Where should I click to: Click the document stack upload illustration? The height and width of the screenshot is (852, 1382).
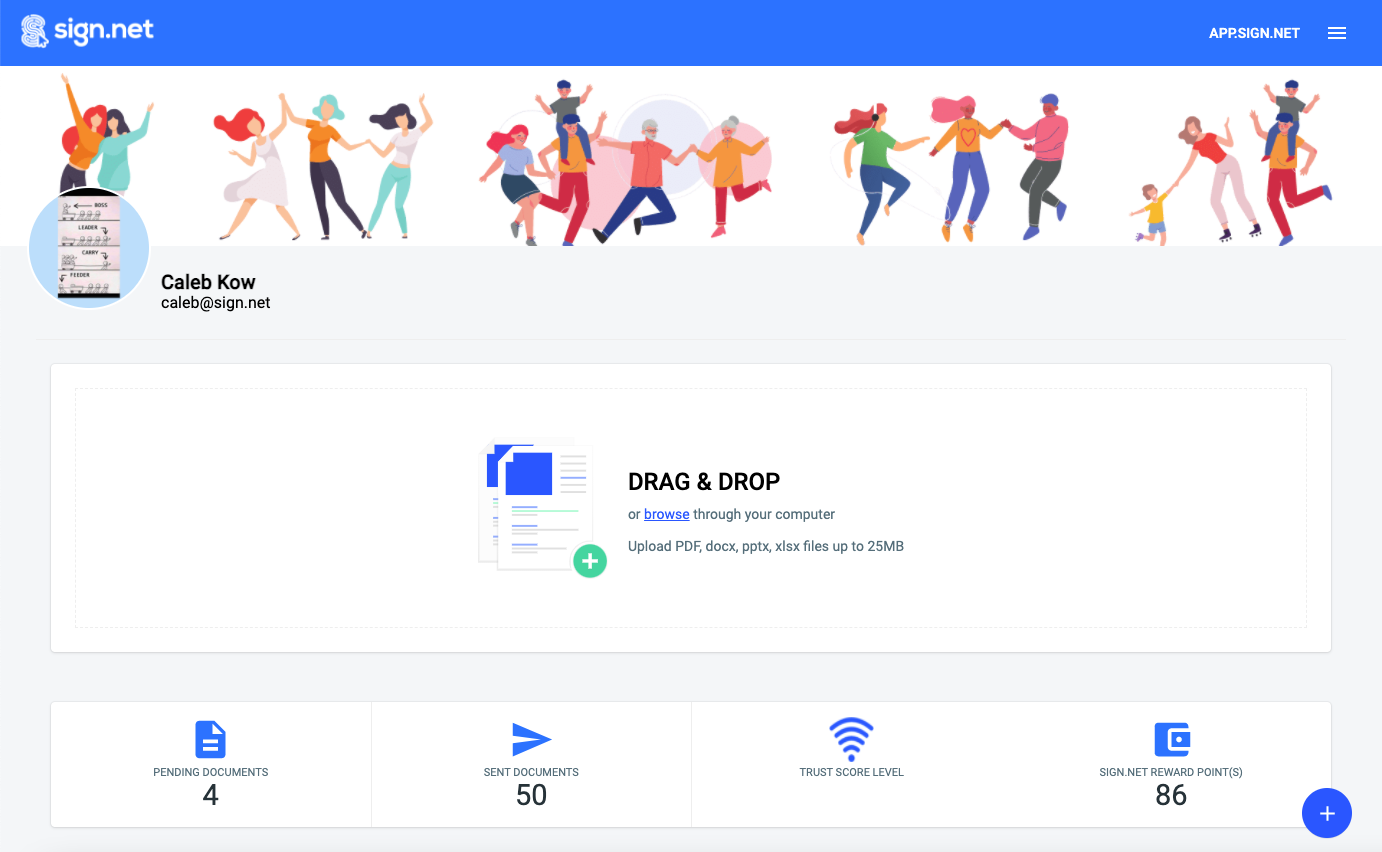click(542, 508)
